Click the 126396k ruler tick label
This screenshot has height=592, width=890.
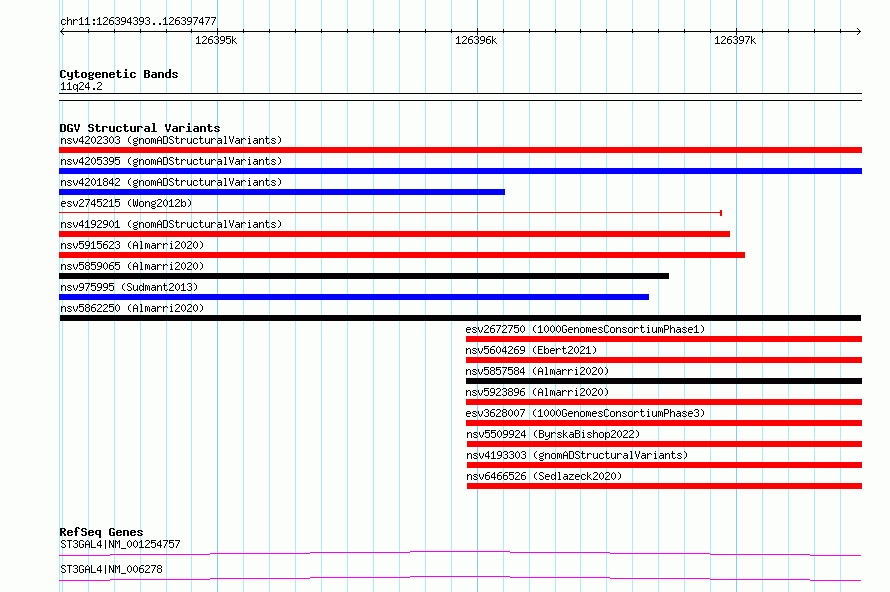pos(476,40)
